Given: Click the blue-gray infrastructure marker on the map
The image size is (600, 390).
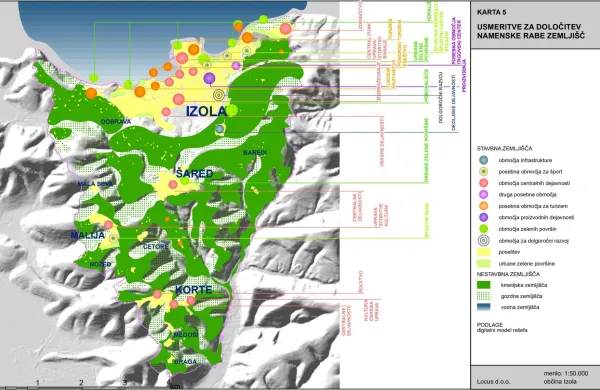Looking at the screenshot, I should click(219, 129).
